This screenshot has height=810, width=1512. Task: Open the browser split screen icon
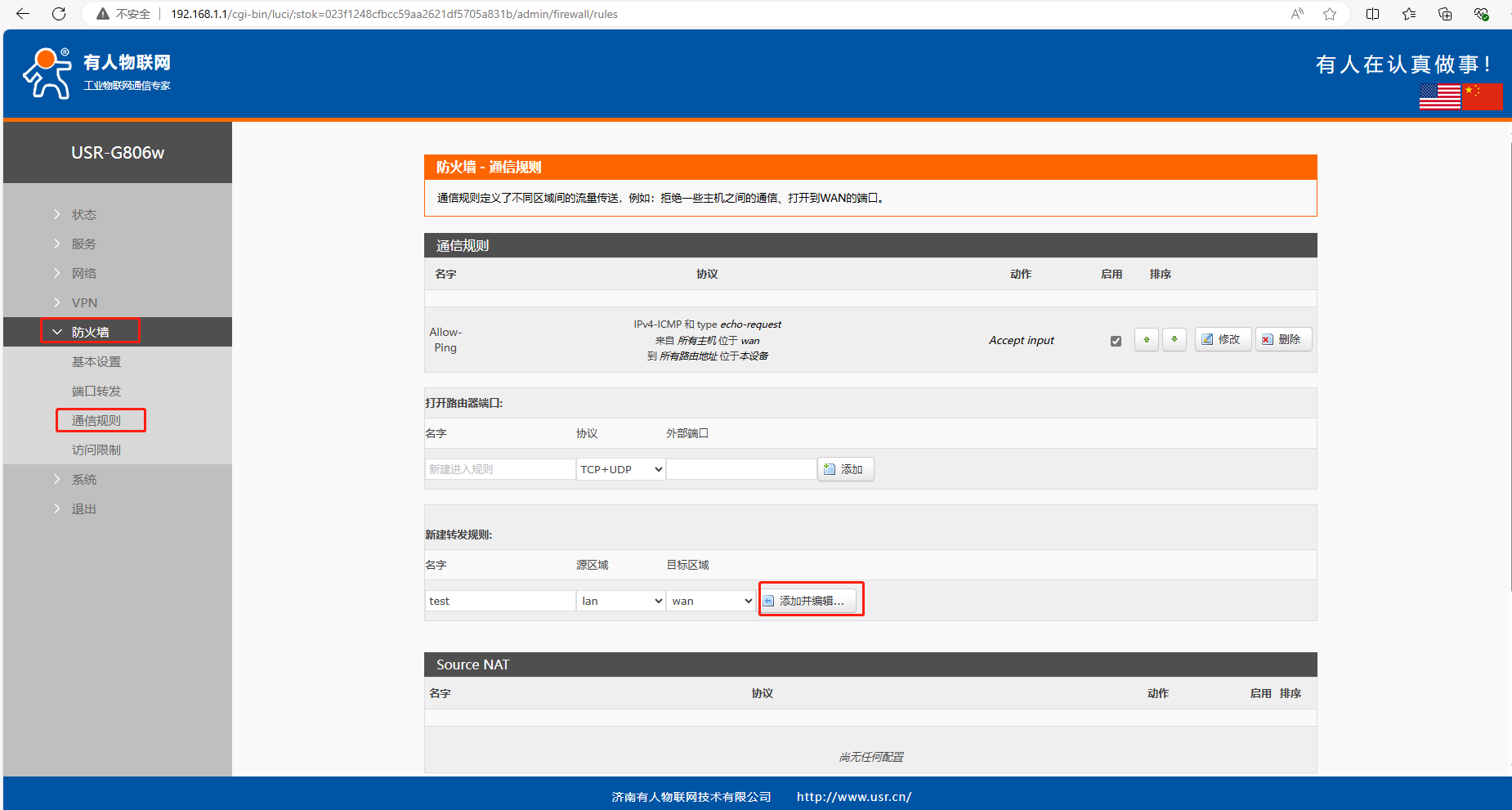click(x=1373, y=14)
